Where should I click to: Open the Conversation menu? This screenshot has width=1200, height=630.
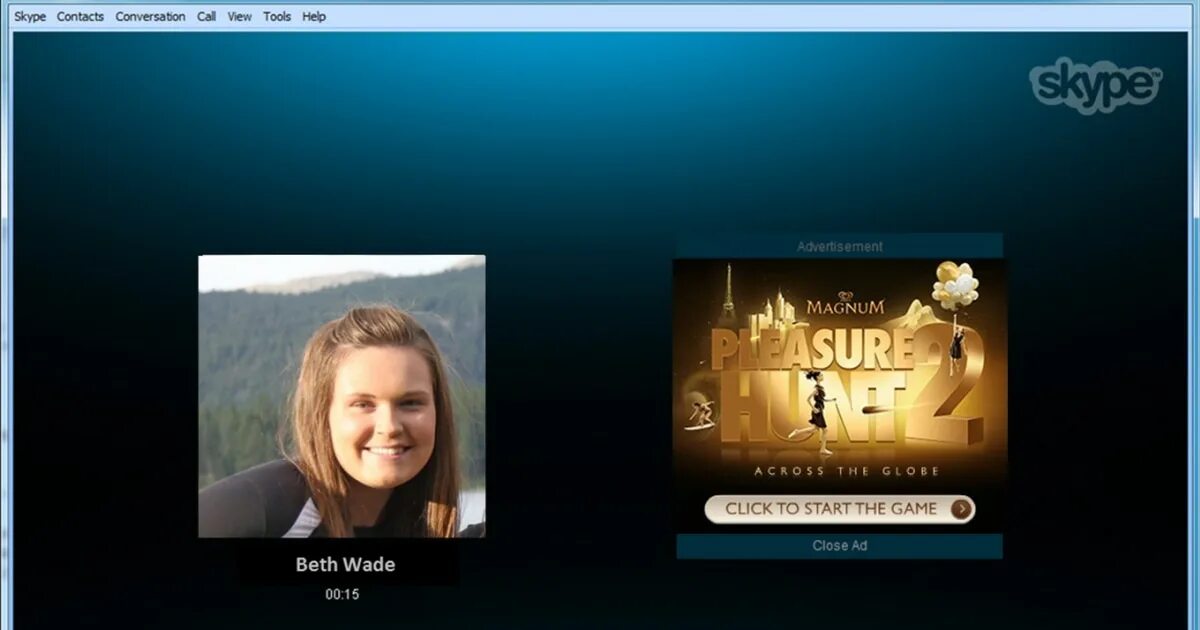[150, 16]
